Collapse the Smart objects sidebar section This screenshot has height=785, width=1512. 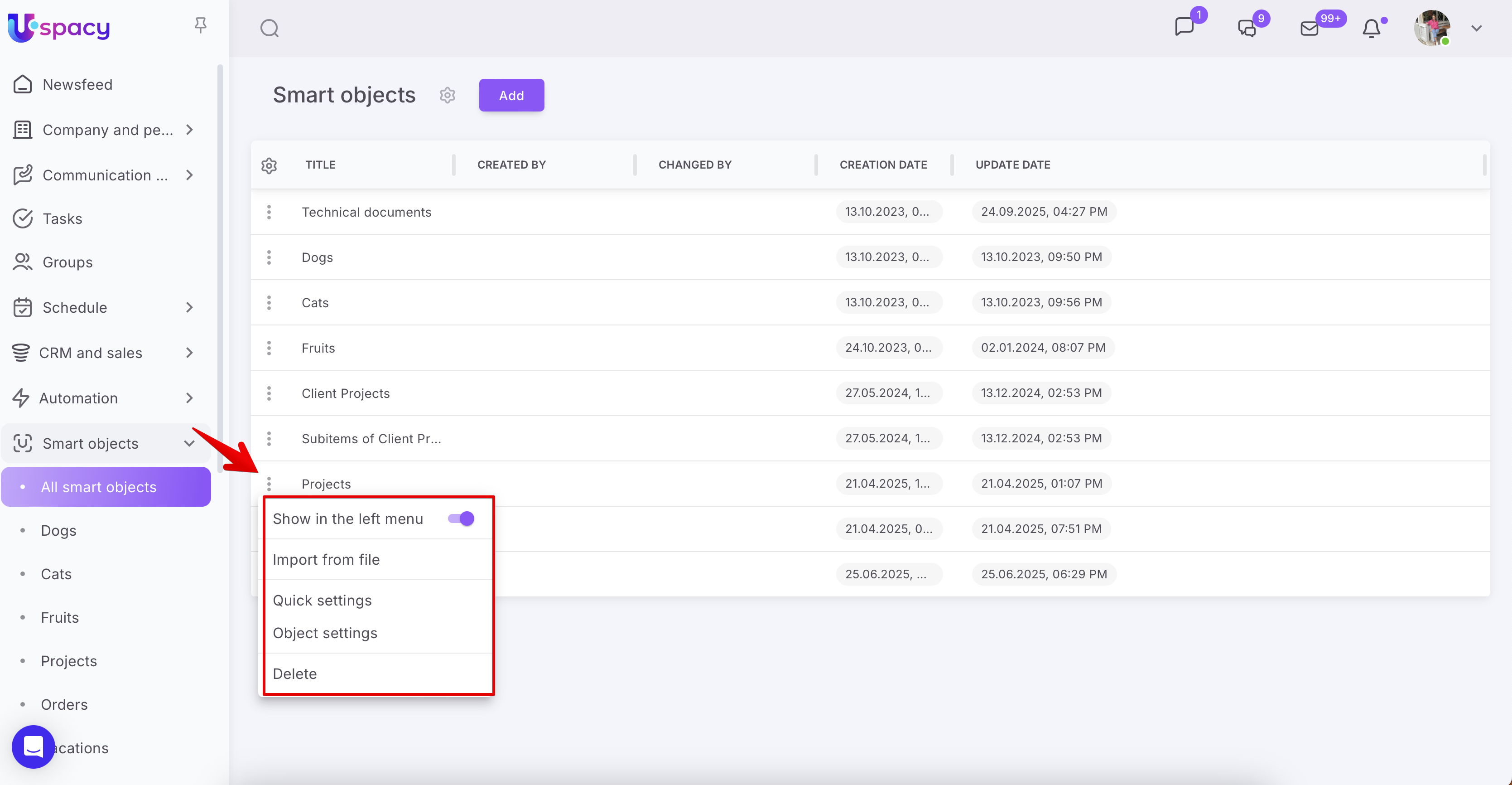(x=189, y=444)
